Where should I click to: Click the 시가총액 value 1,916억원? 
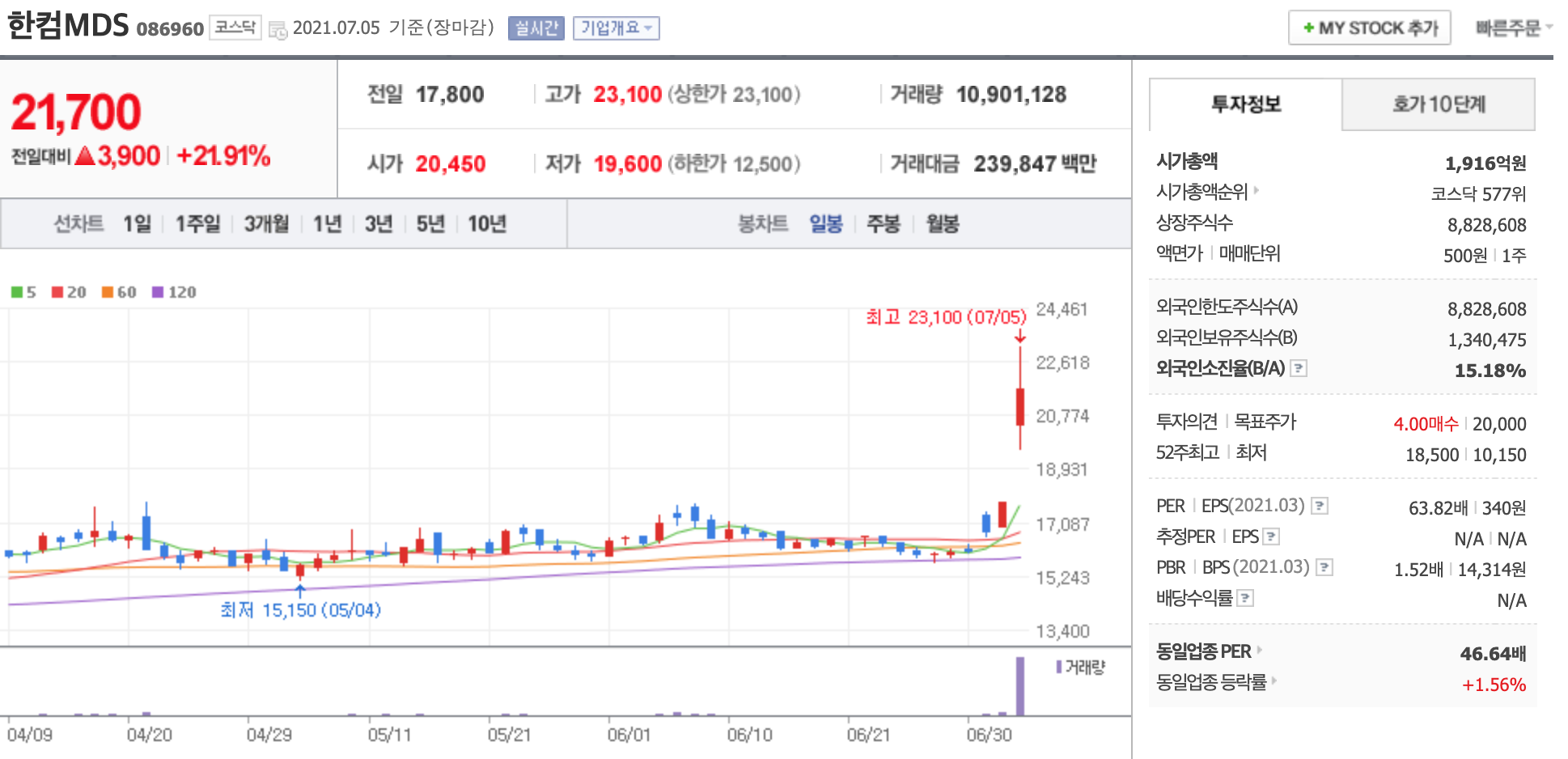click(x=1485, y=163)
